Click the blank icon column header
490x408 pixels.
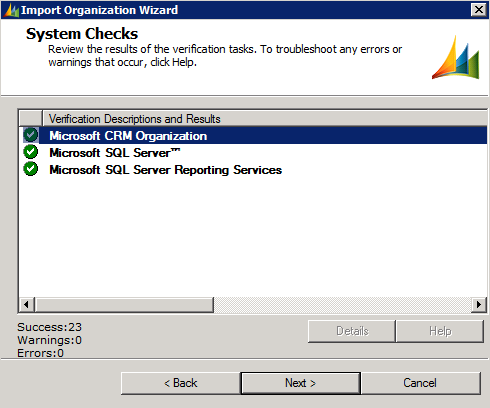coord(31,118)
